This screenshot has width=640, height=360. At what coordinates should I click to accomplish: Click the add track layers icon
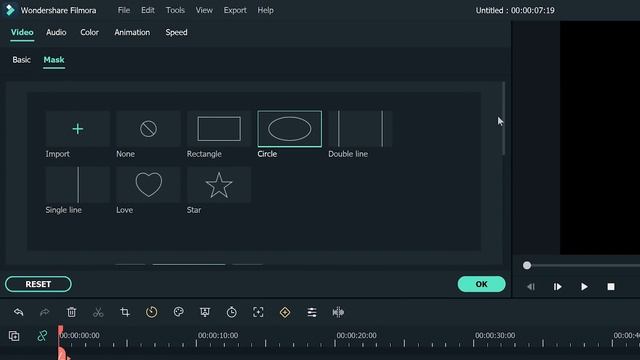click(14, 336)
